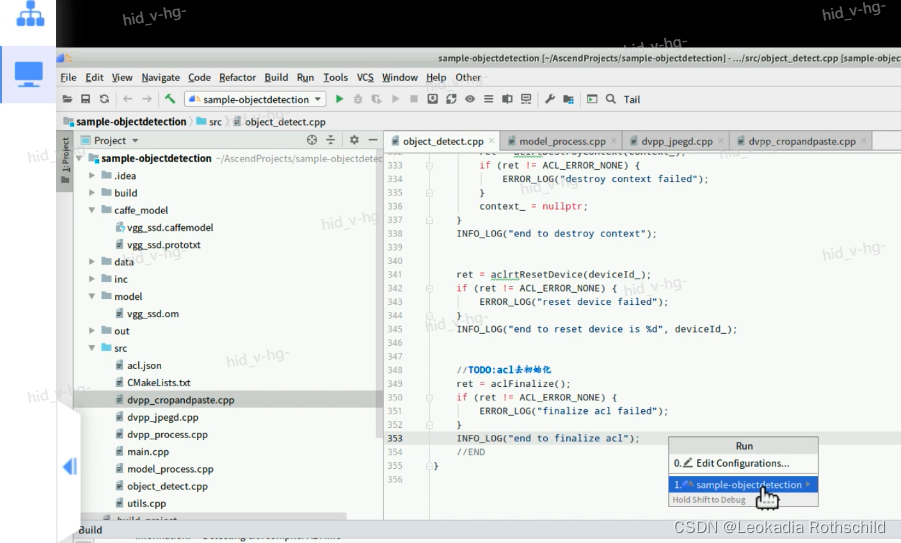
Task: Click the blue desktop monitor sidebar icon
Action: pos(28,74)
